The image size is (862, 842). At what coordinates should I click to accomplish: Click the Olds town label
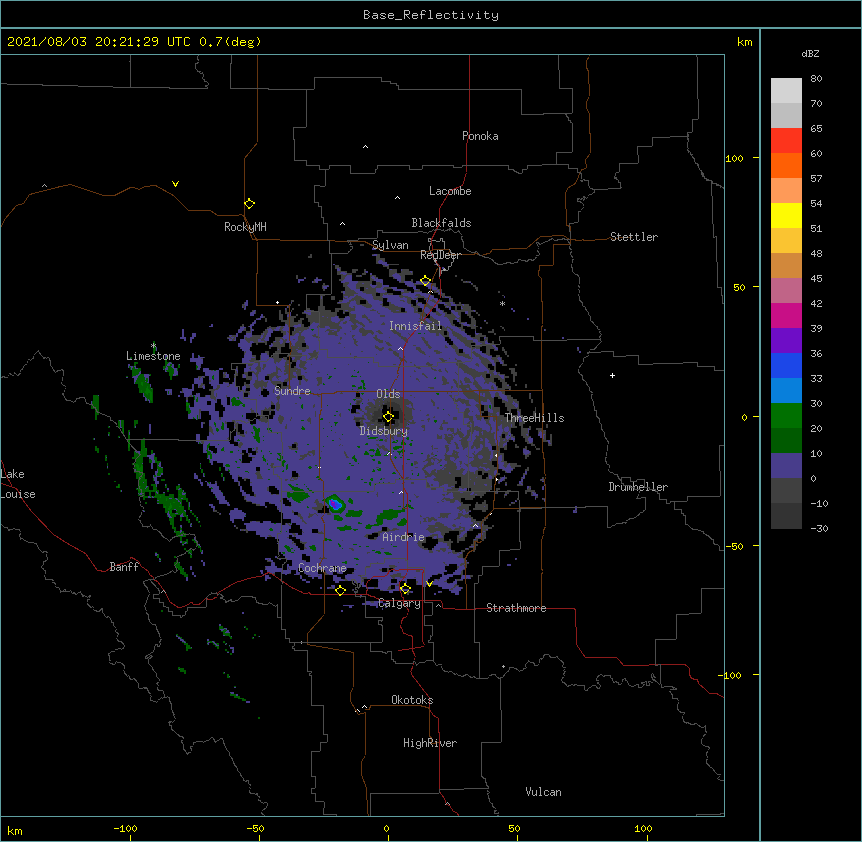click(388, 394)
